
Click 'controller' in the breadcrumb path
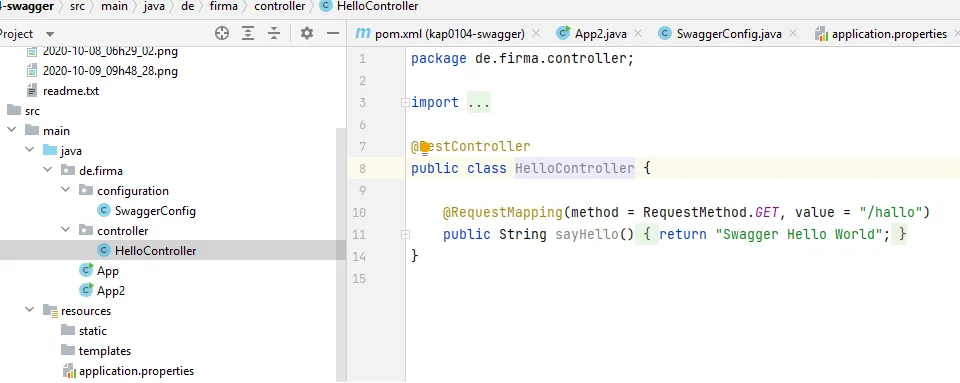coord(280,7)
